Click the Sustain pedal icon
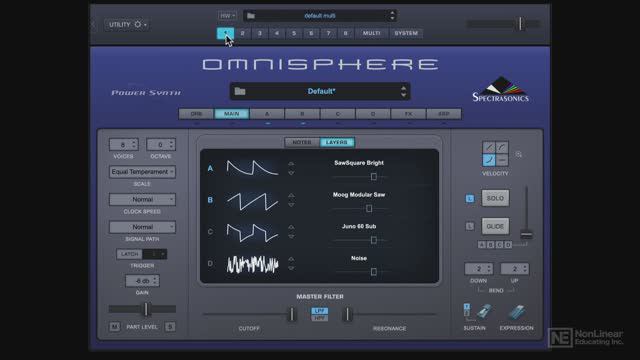 click(484, 312)
